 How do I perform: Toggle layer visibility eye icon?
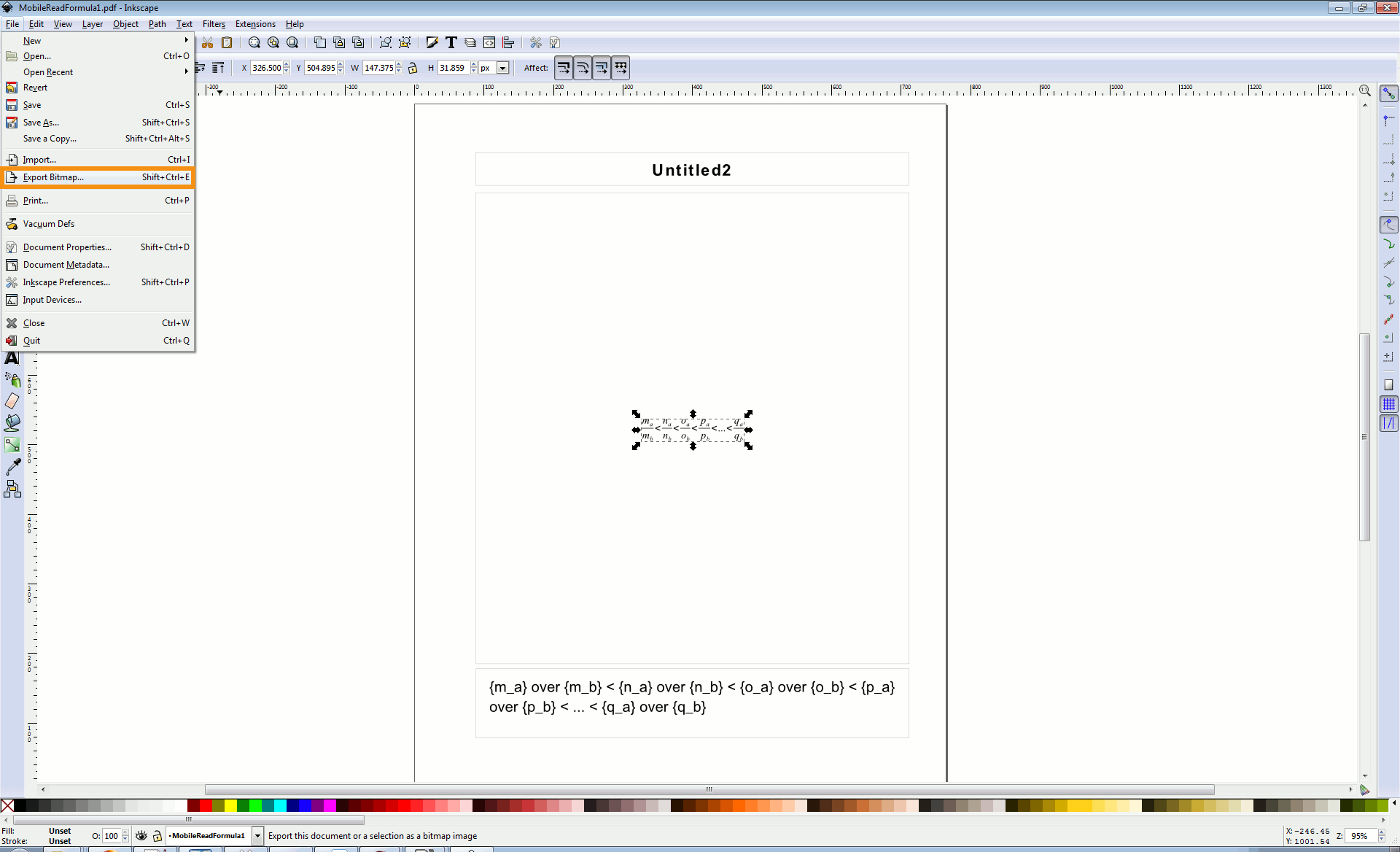click(x=141, y=836)
